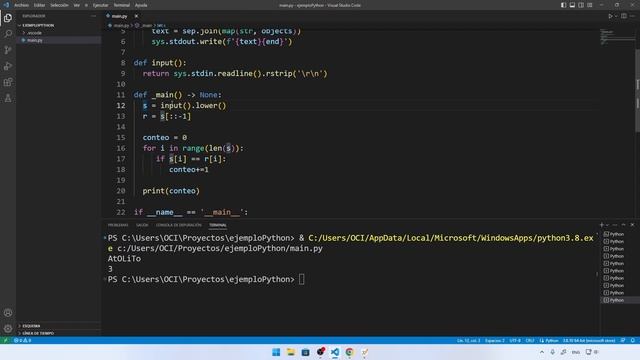Screen dimensions: 640x360
Task: Change encoding via UTF-8 status entry
Action: 515,340
